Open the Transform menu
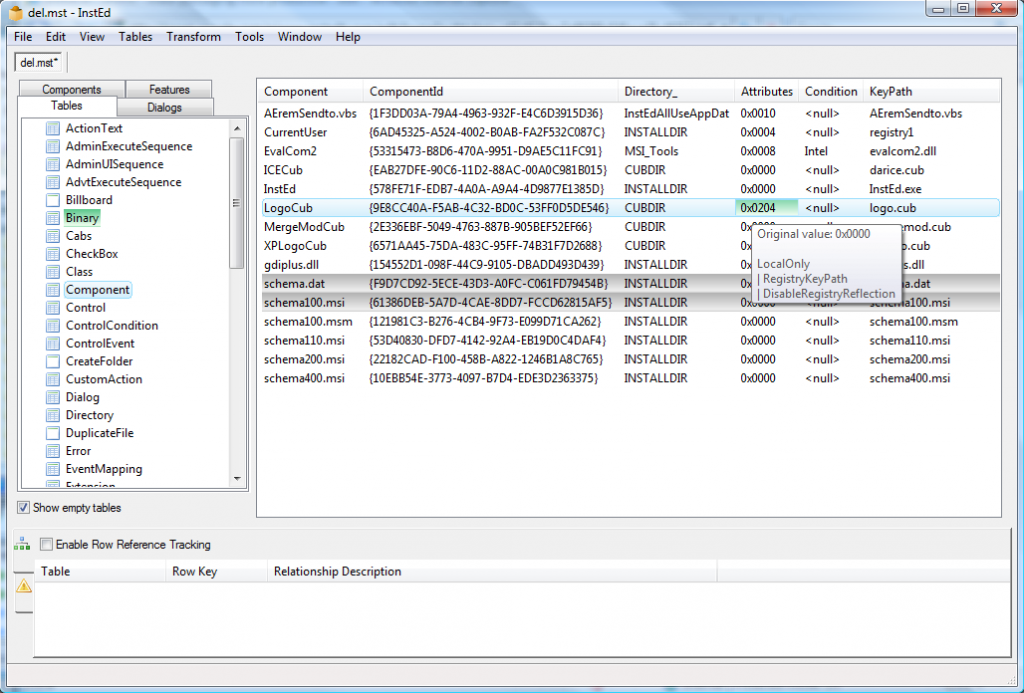Screen dimensions: 1024x693 [x=193, y=36]
